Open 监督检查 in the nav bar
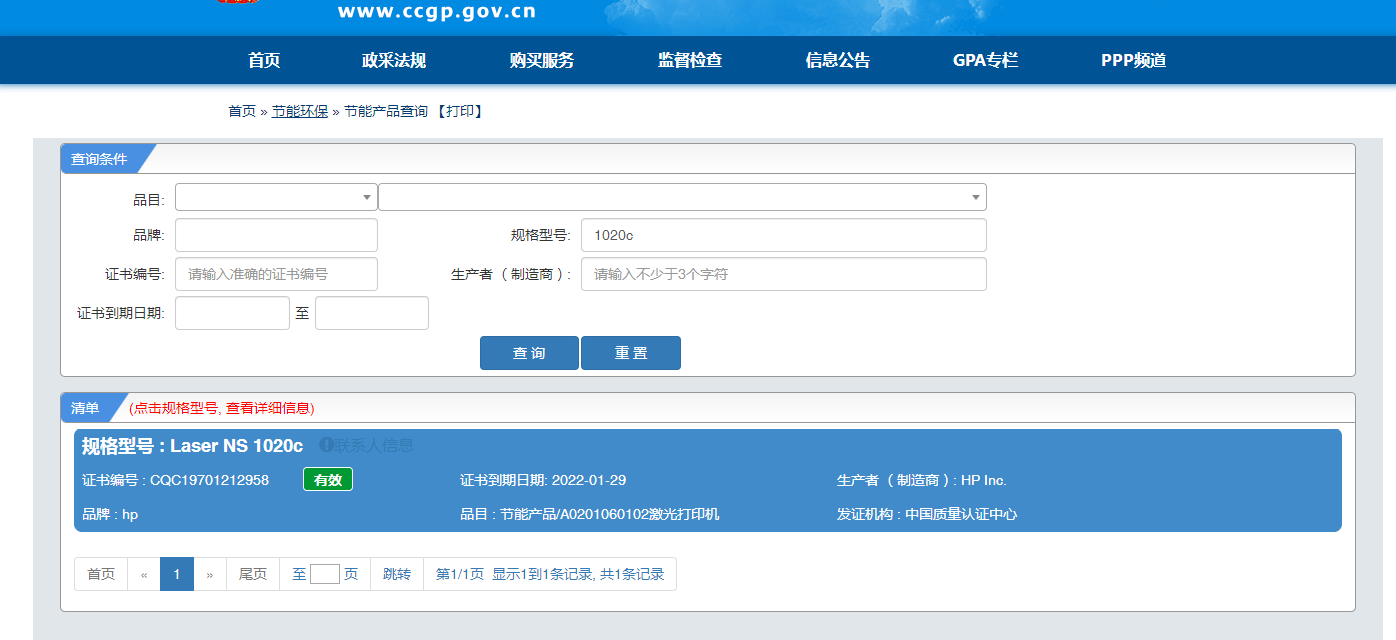 (690, 60)
